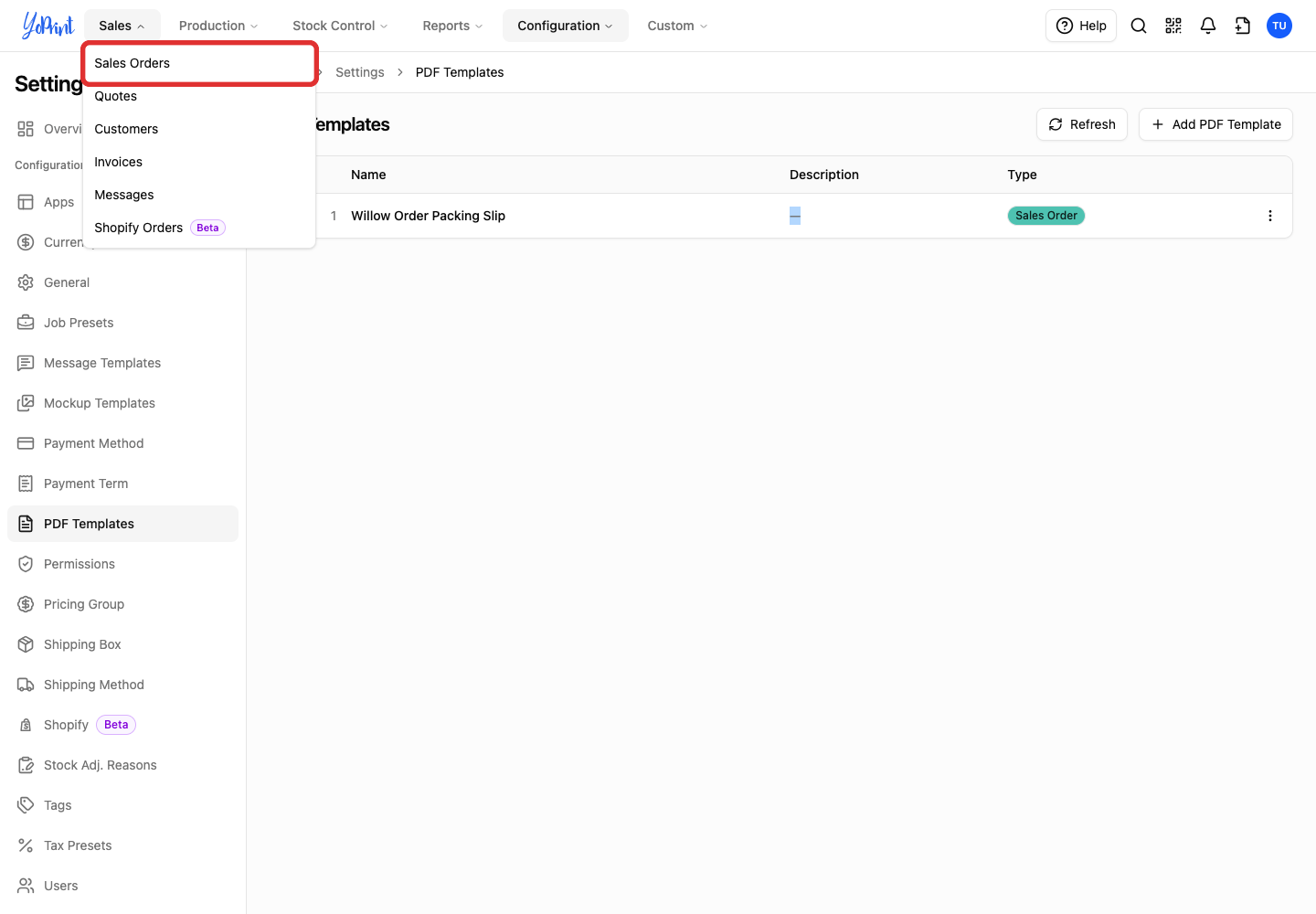Select Invoices from Sales menu
This screenshot has height=914, width=1316.
point(199,162)
